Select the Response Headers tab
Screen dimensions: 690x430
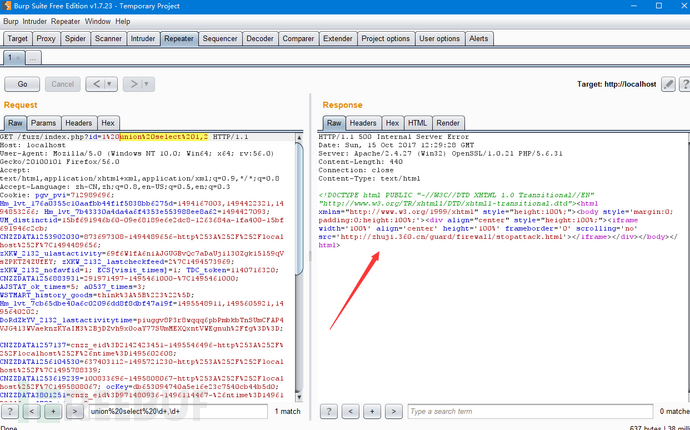[363, 123]
